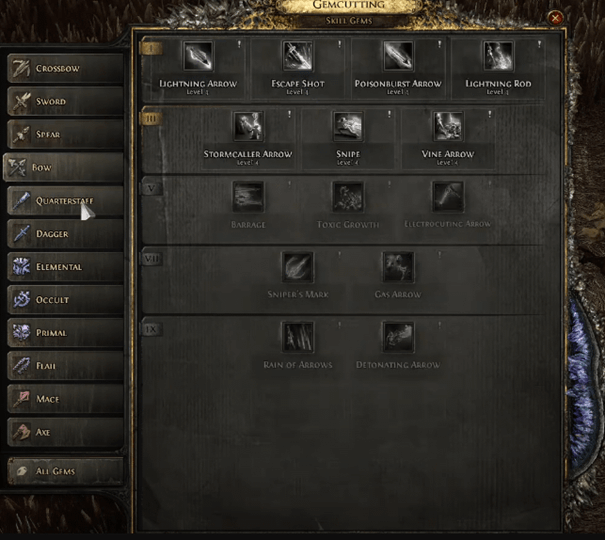
Task: Switch to the Quarterstaff category
Action: 65,201
